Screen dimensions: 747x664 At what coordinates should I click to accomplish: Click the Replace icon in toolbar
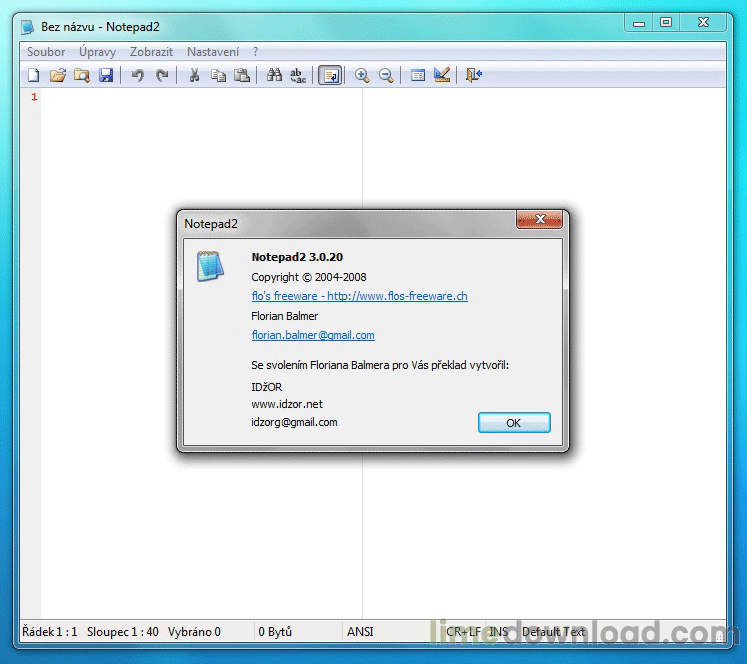click(x=298, y=75)
